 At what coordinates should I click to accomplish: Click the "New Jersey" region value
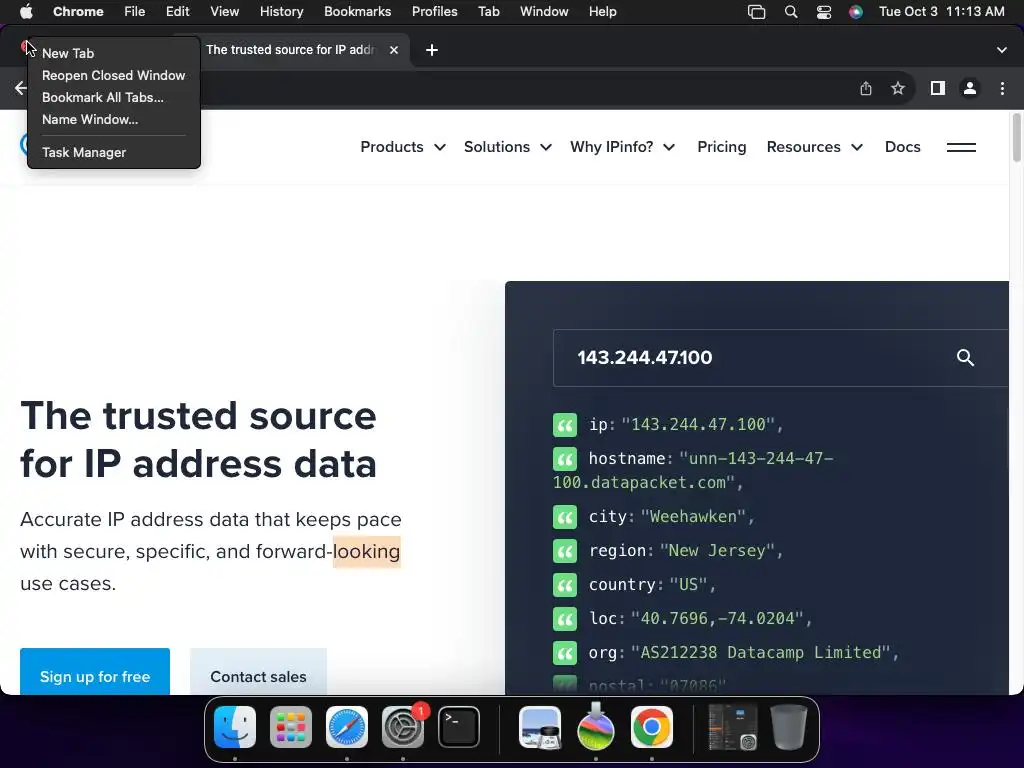tap(717, 551)
